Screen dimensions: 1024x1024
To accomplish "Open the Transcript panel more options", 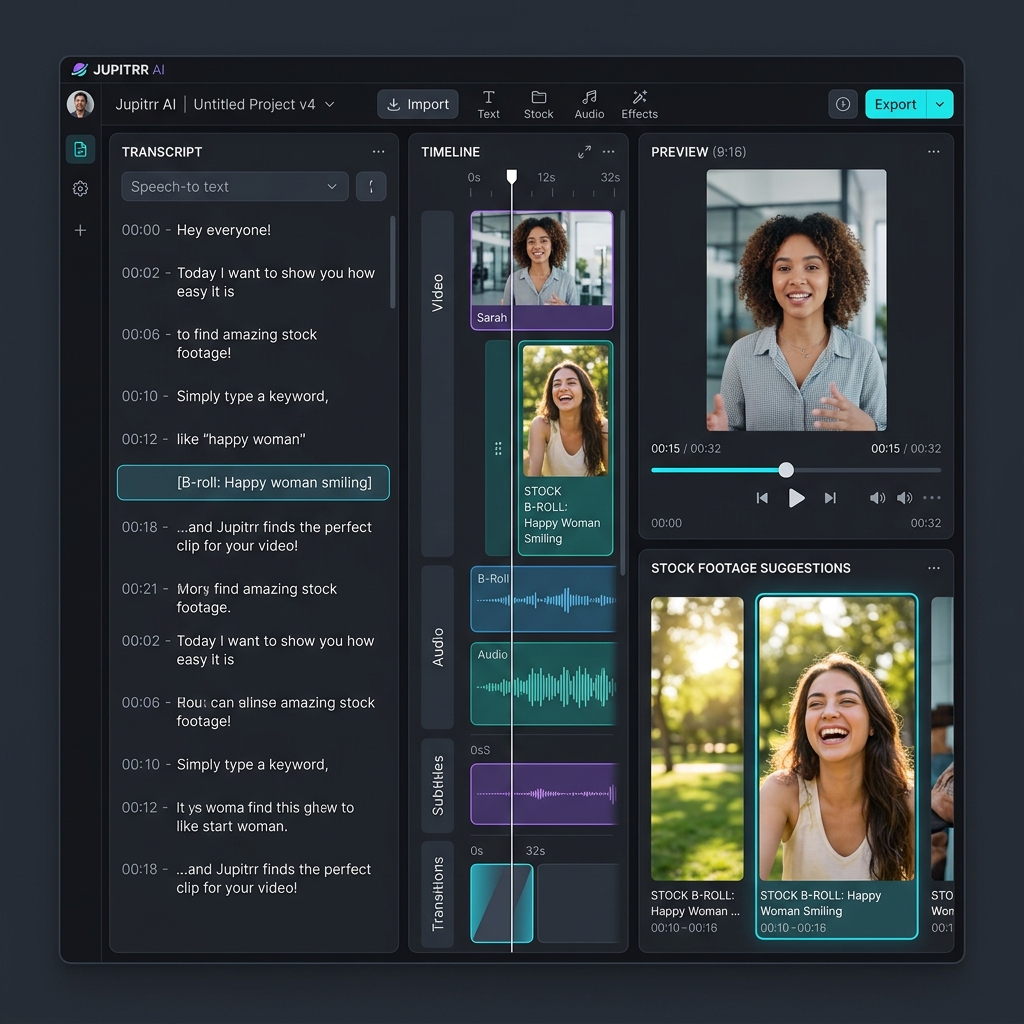I will coord(378,152).
